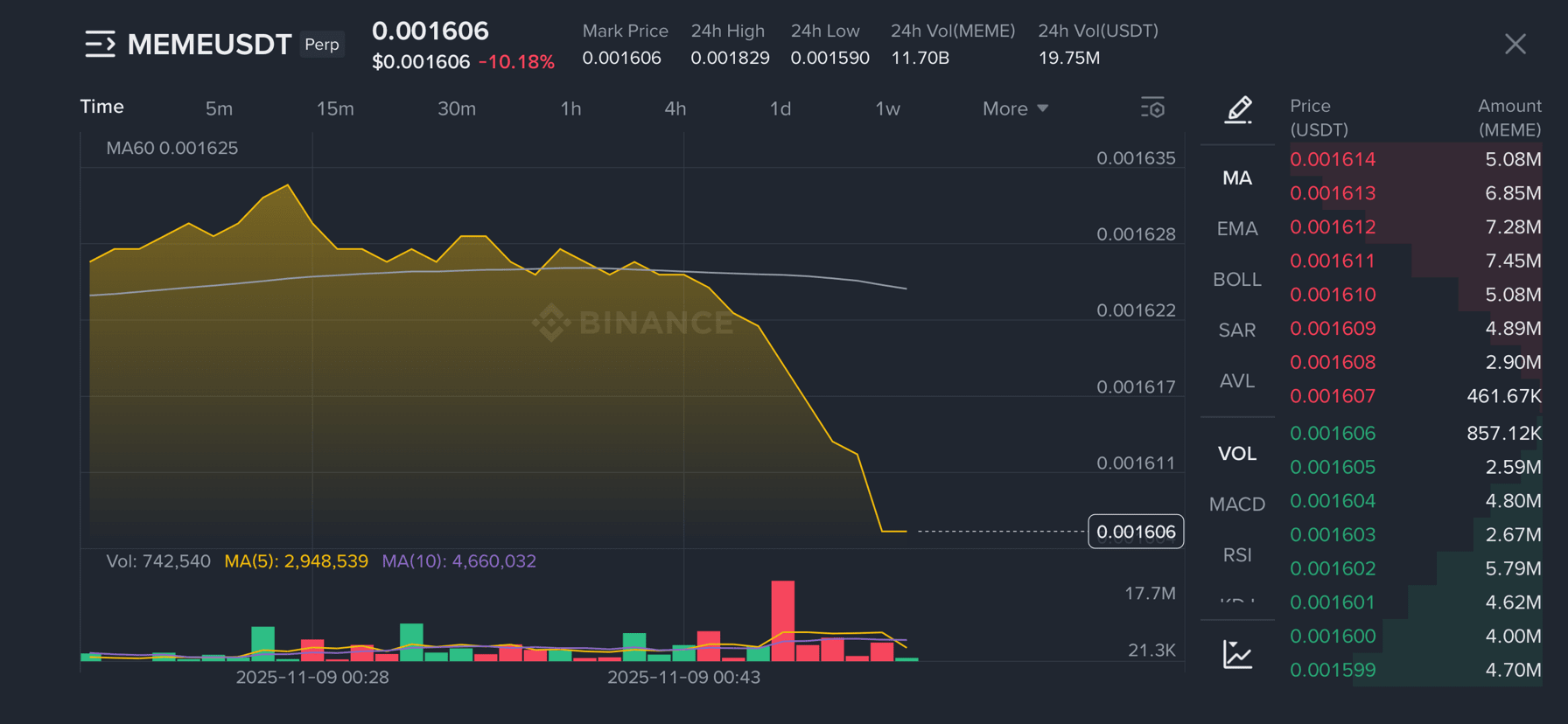The height and width of the screenshot is (724, 1568).
Task: Select the 1d interval tab
Action: (780, 108)
